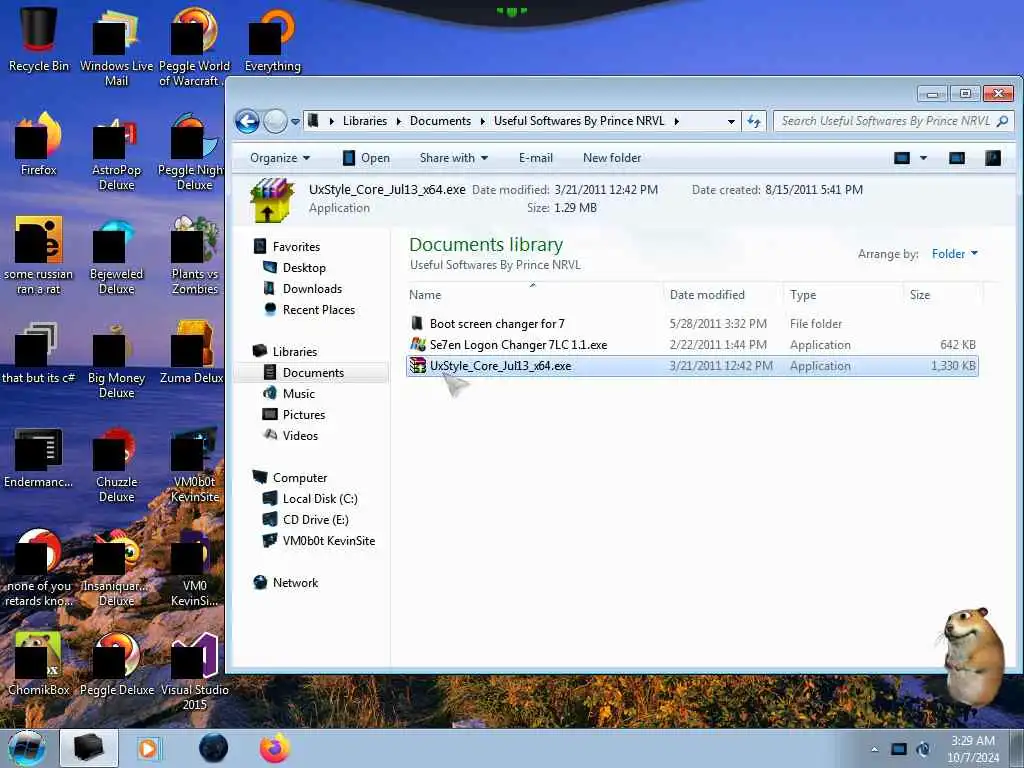
Task: Click the E-mail toolbar button
Action: [536, 158]
